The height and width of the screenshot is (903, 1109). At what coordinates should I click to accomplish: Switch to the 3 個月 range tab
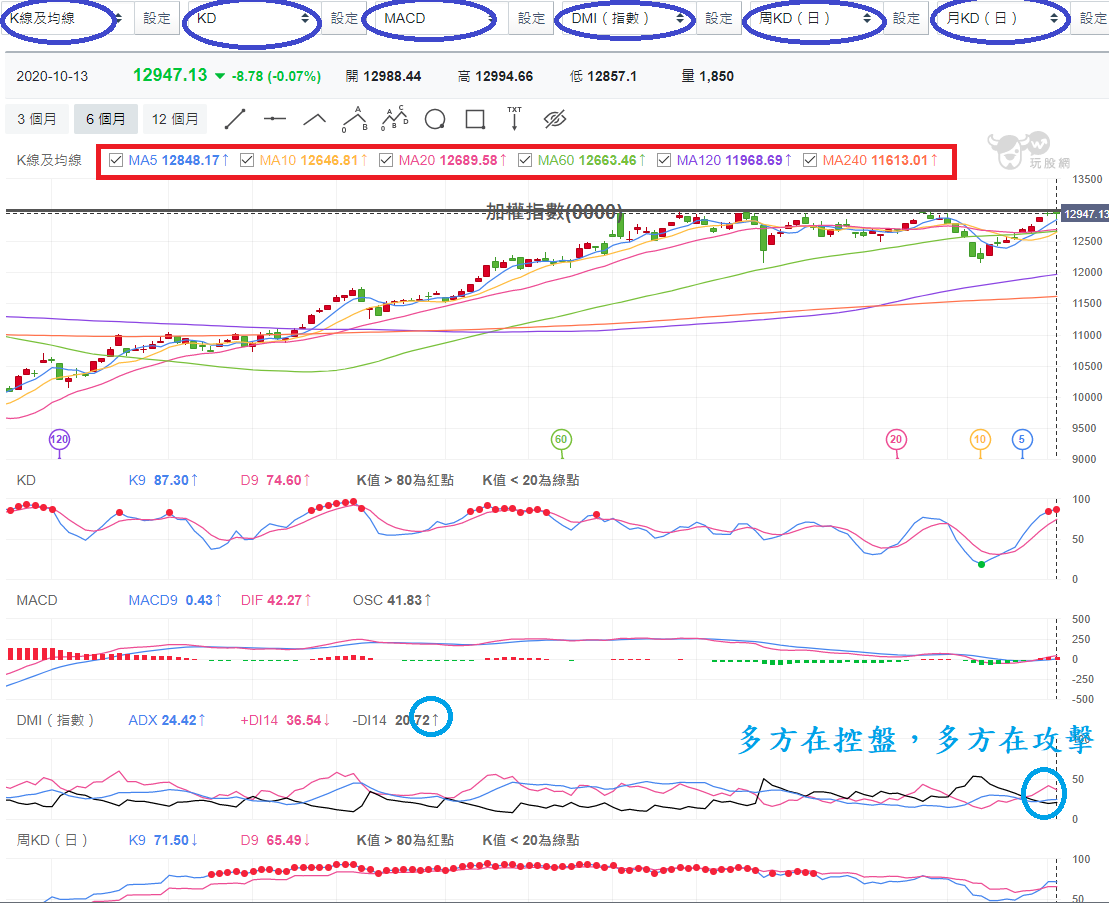pos(37,119)
